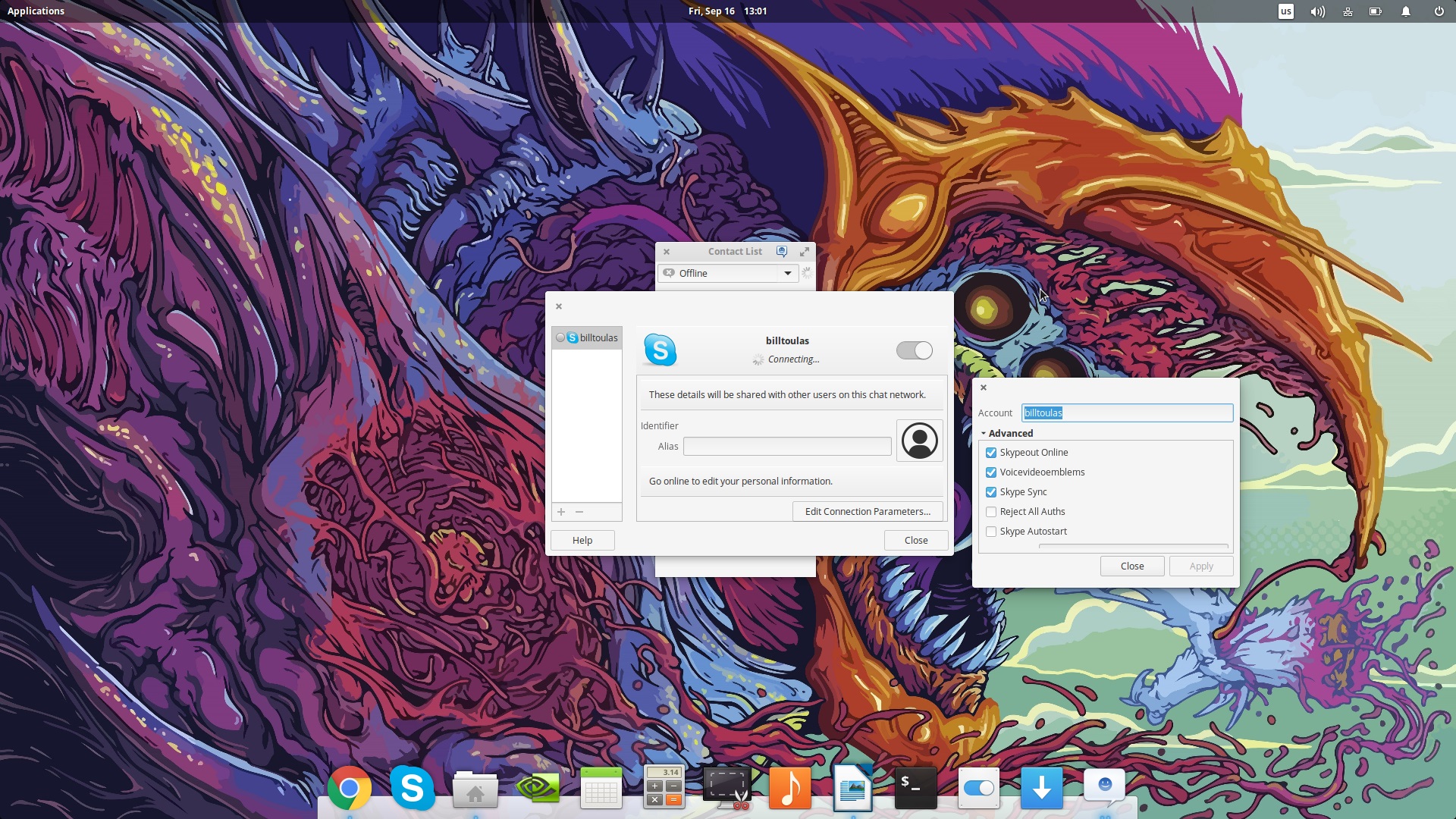This screenshot has width=1456, height=819.
Task: Collapse the Advanced section
Action: click(1007, 433)
